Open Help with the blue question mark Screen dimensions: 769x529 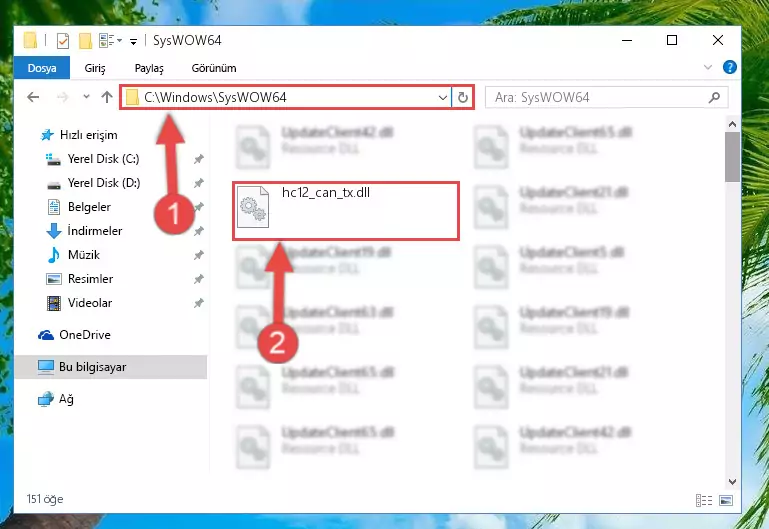point(730,67)
